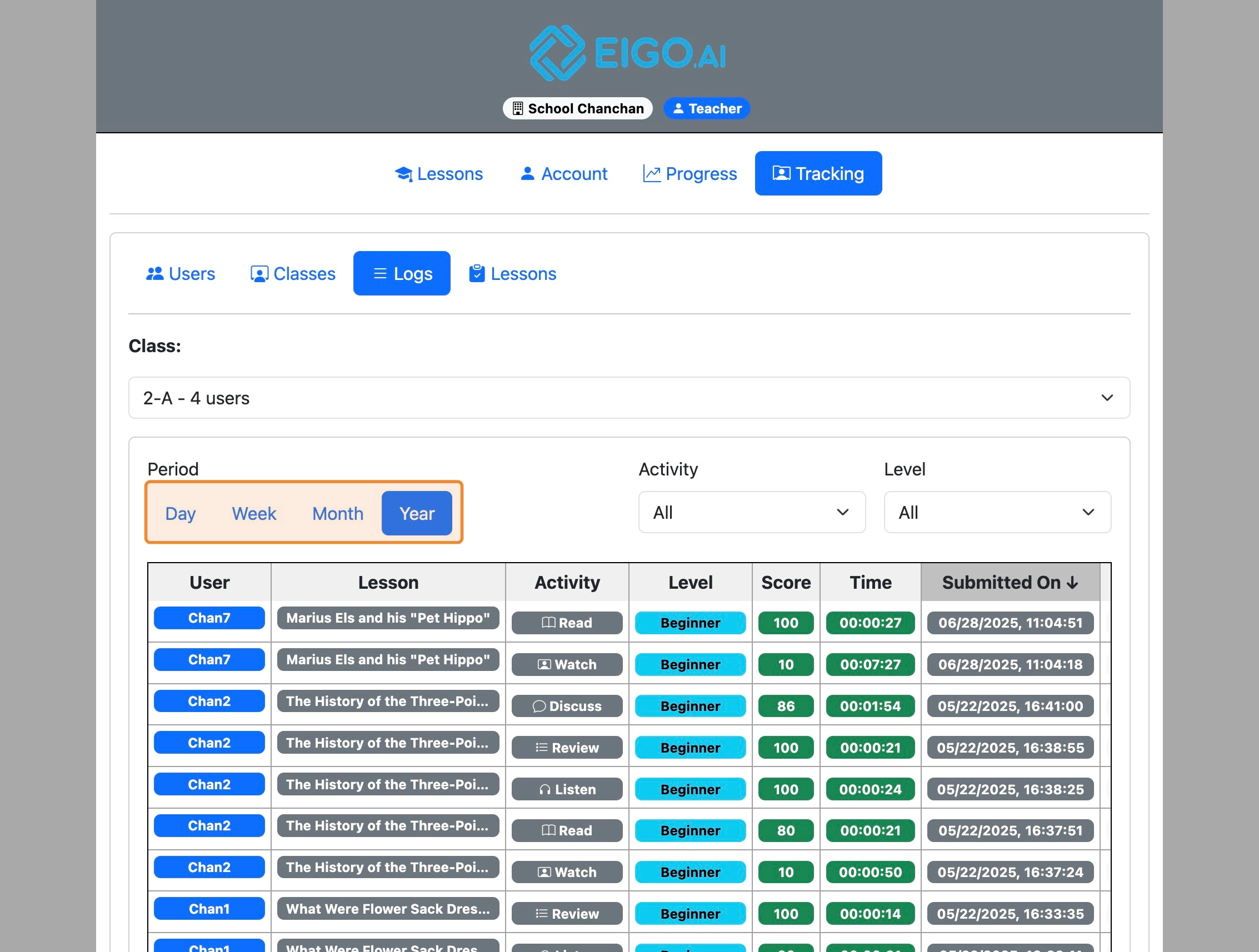
Task: Set period to Month
Action: pyautogui.click(x=338, y=513)
